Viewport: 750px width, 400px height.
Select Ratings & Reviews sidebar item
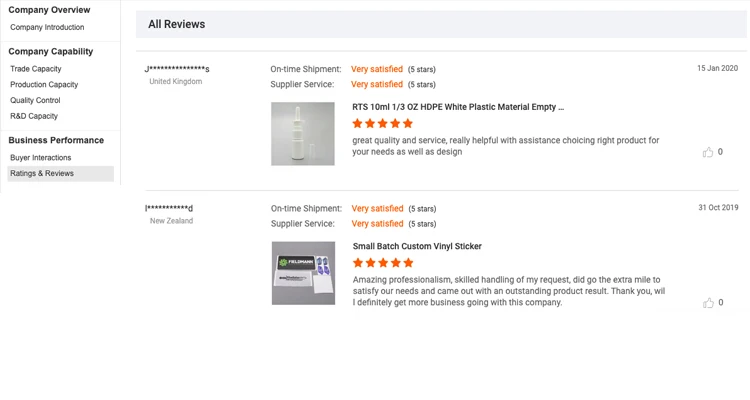click(42, 174)
